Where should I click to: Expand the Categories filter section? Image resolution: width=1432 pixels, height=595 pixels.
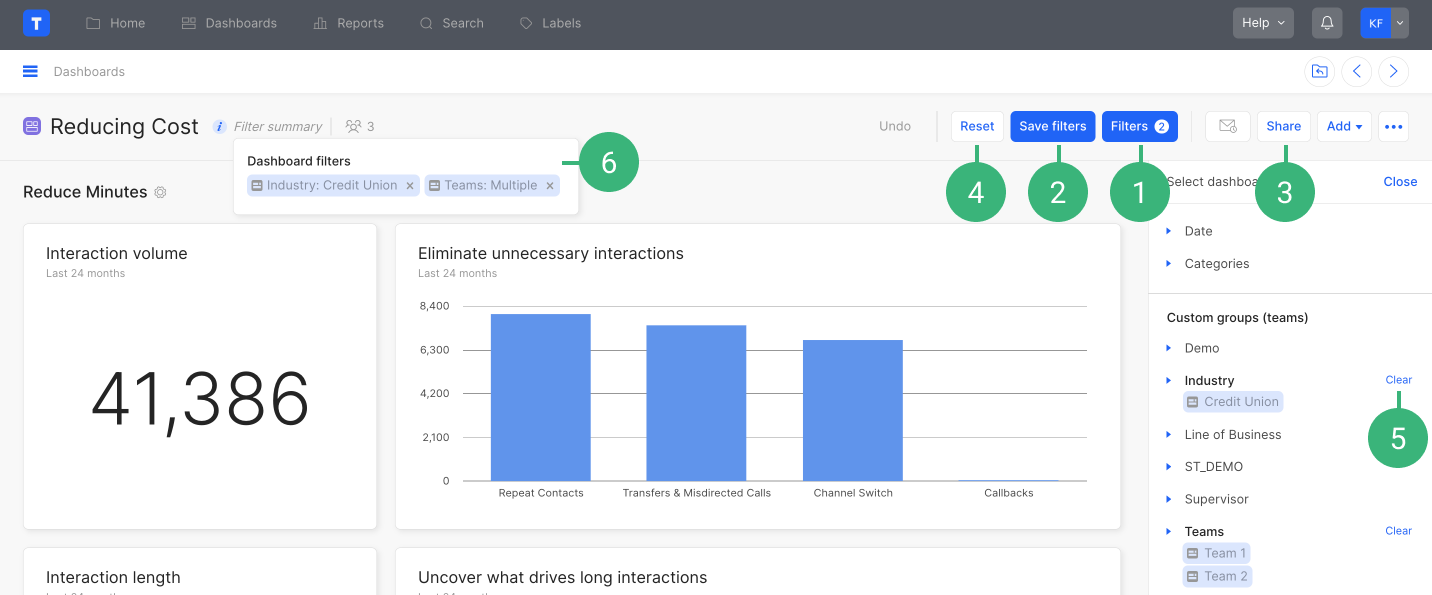[1216, 264]
